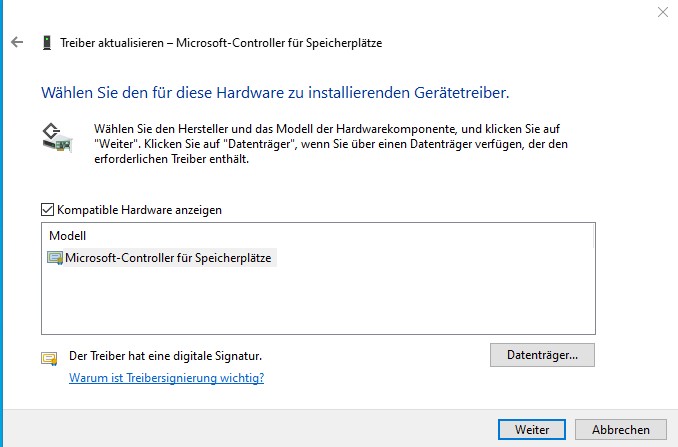Open the Datenträger... browse button
The image size is (678, 447).
point(542,355)
